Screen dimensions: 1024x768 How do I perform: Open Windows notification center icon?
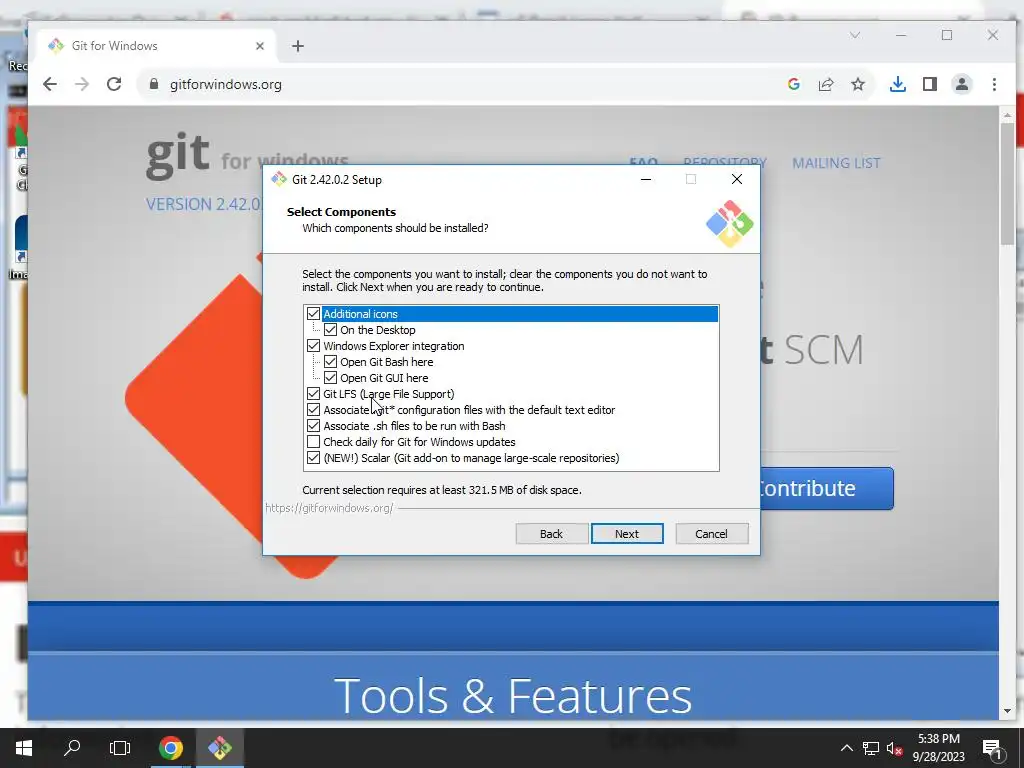(x=992, y=749)
